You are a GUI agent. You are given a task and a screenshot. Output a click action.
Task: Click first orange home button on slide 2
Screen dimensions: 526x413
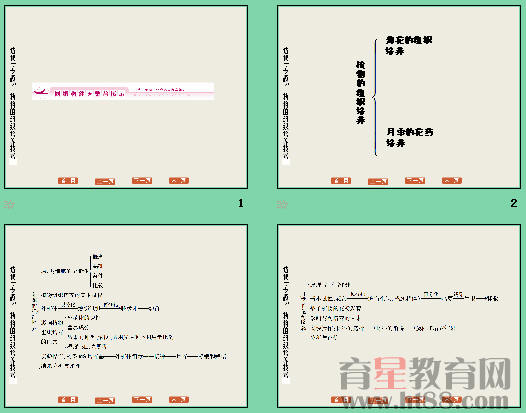click(x=341, y=181)
